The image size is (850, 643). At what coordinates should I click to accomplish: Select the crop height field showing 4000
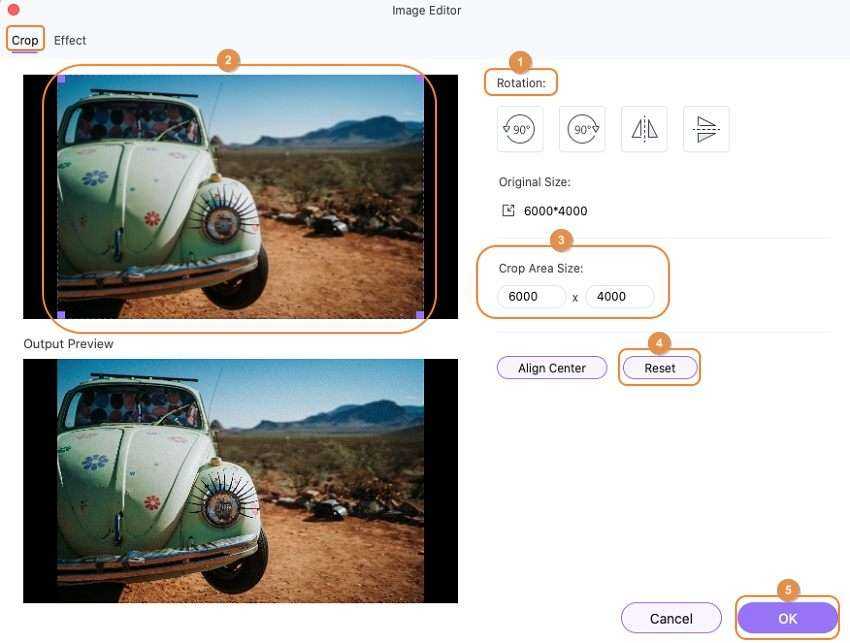(619, 297)
